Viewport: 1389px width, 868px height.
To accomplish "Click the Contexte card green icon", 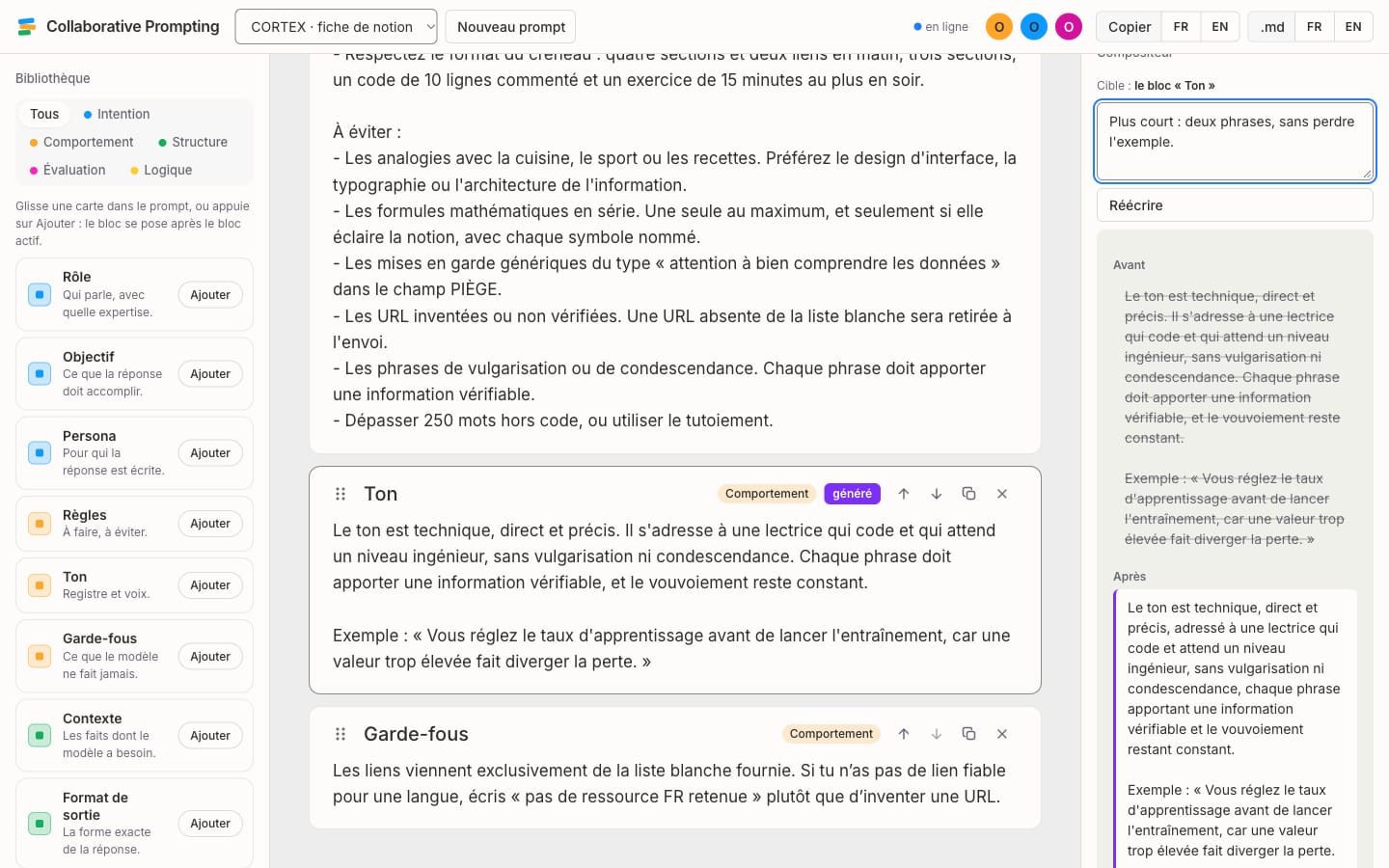I will (40, 735).
